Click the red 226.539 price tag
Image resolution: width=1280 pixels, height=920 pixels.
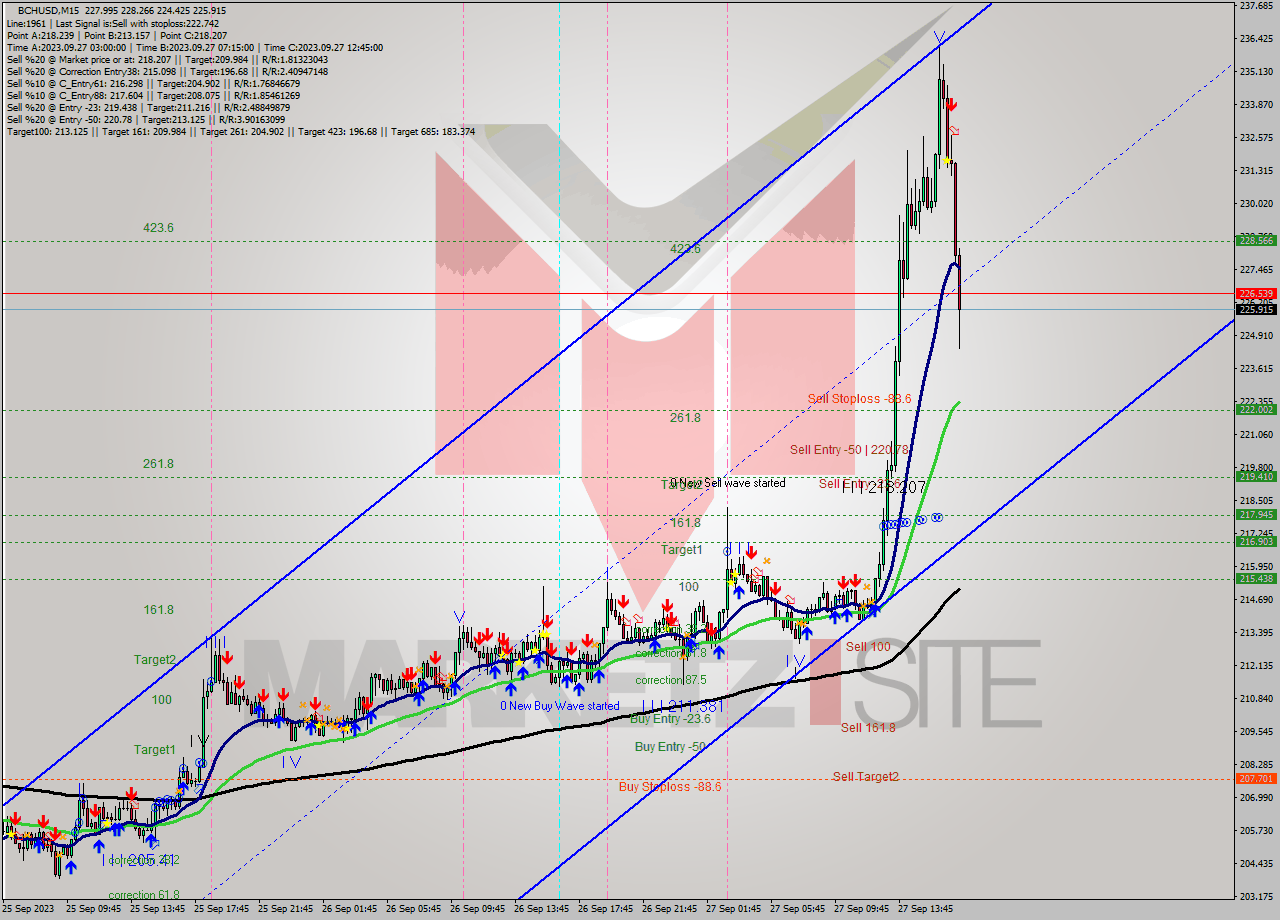click(x=1256, y=294)
